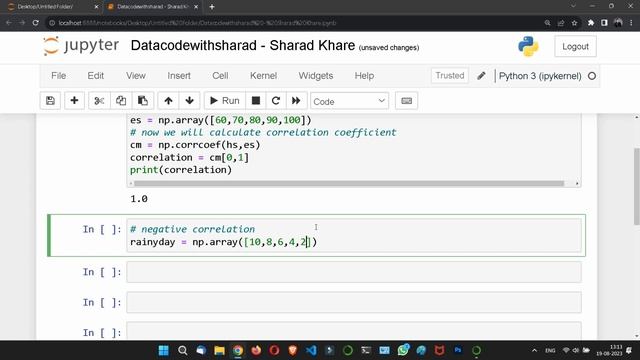Open a new browser tab

[x=211, y=7]
